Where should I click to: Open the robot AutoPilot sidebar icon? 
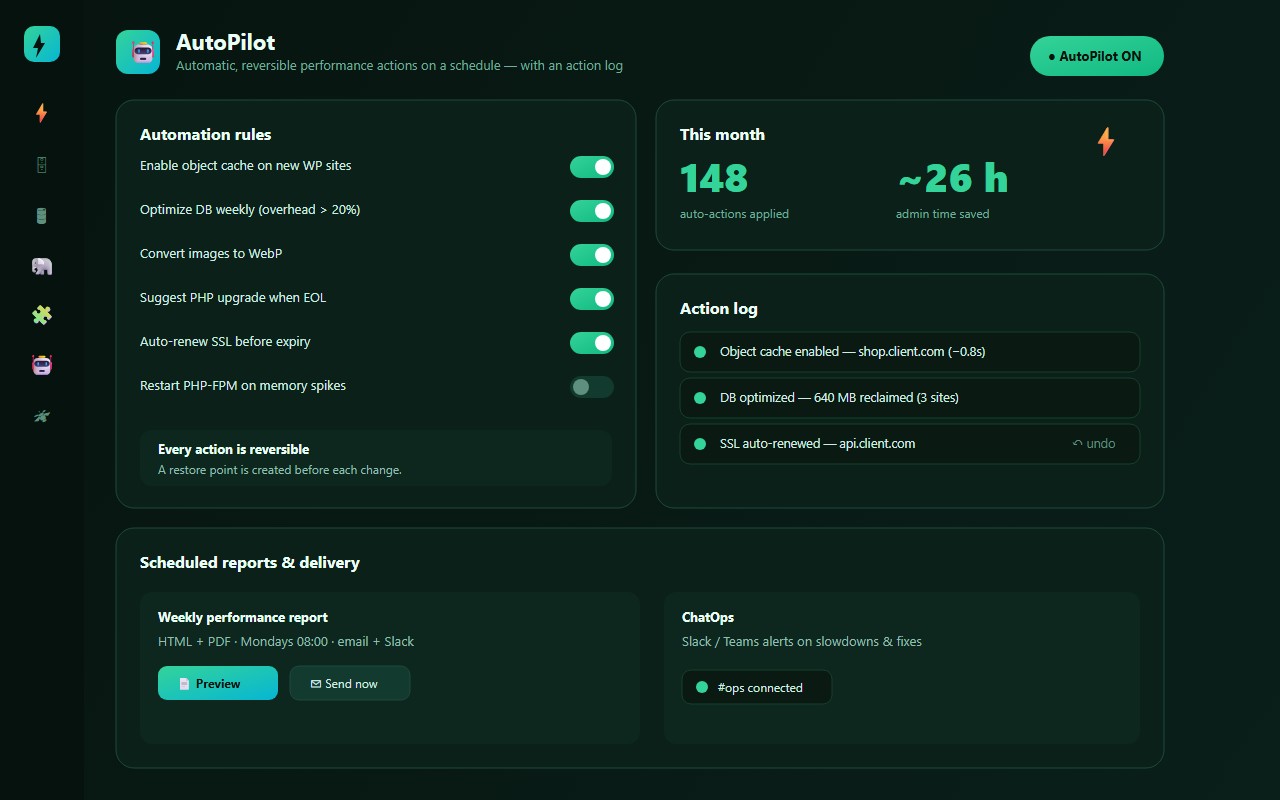click(x=42, y=365)
